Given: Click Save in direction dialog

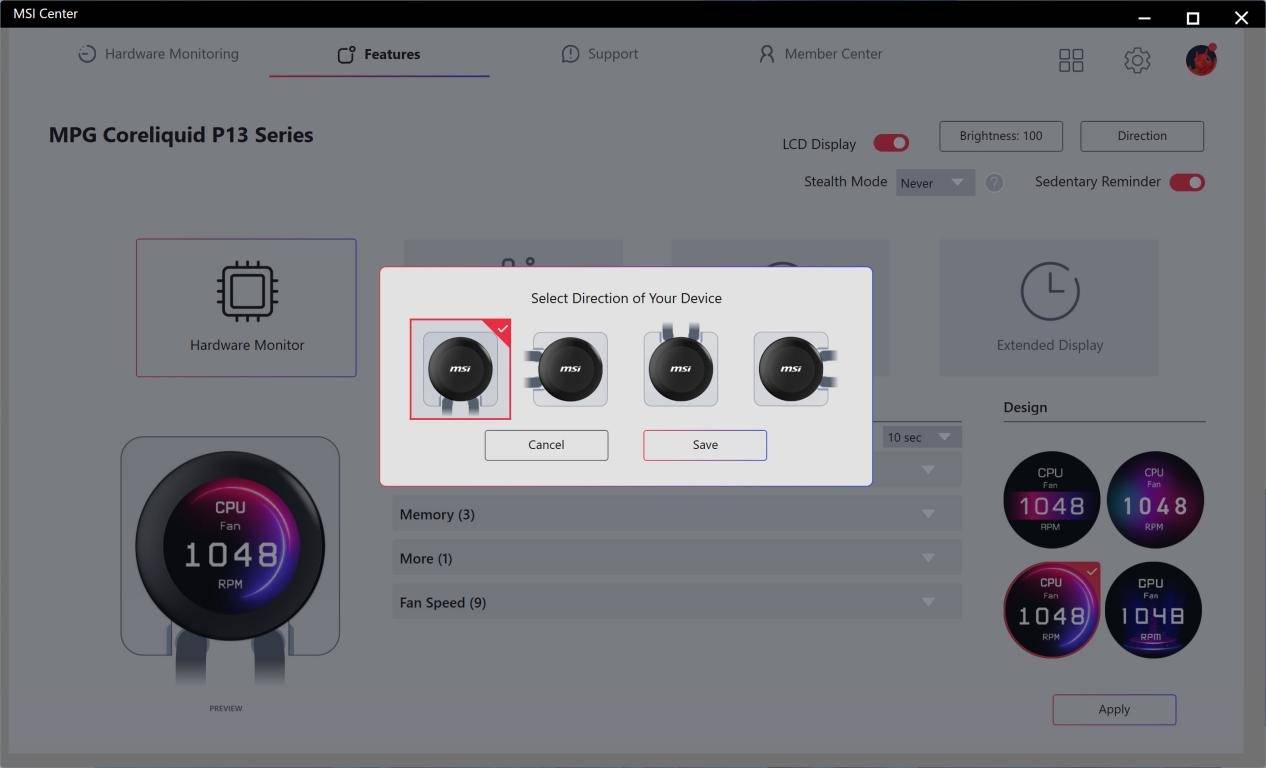Looking at the screenshot, I should 705,445.
